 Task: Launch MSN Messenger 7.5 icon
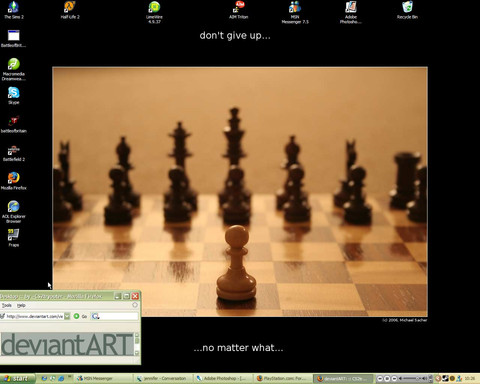(295, 12)
